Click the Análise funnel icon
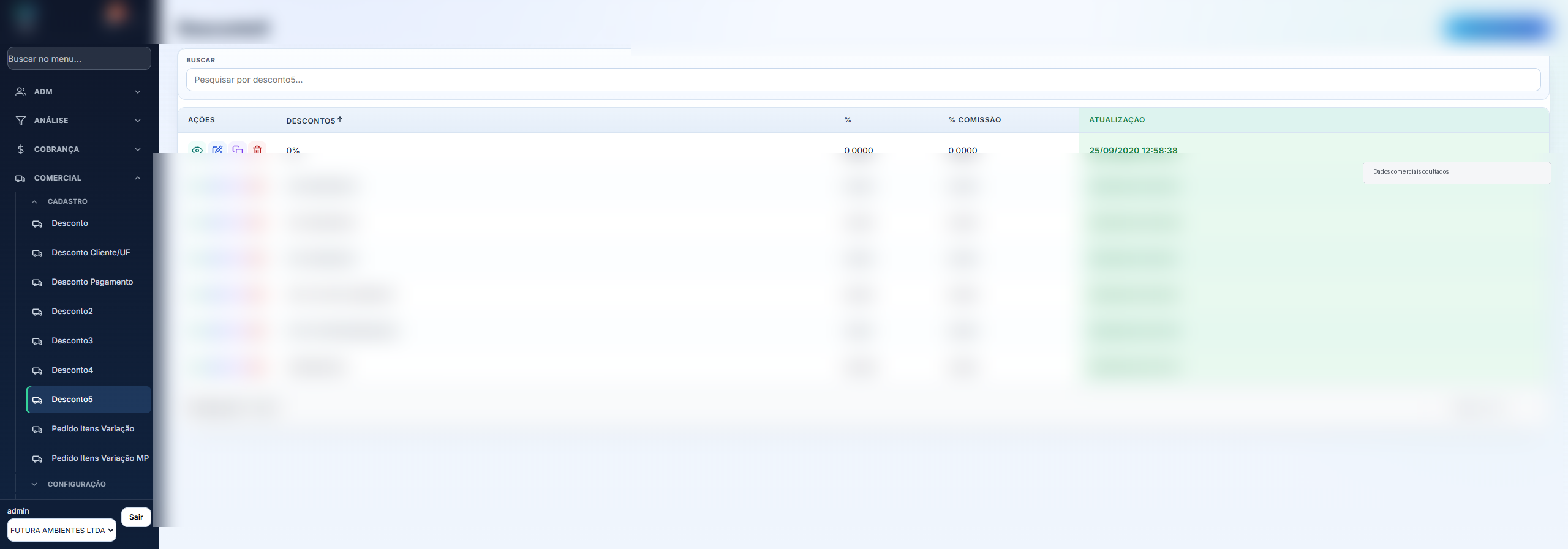This screenshot has height=549, width=1568. coord(21,121)
